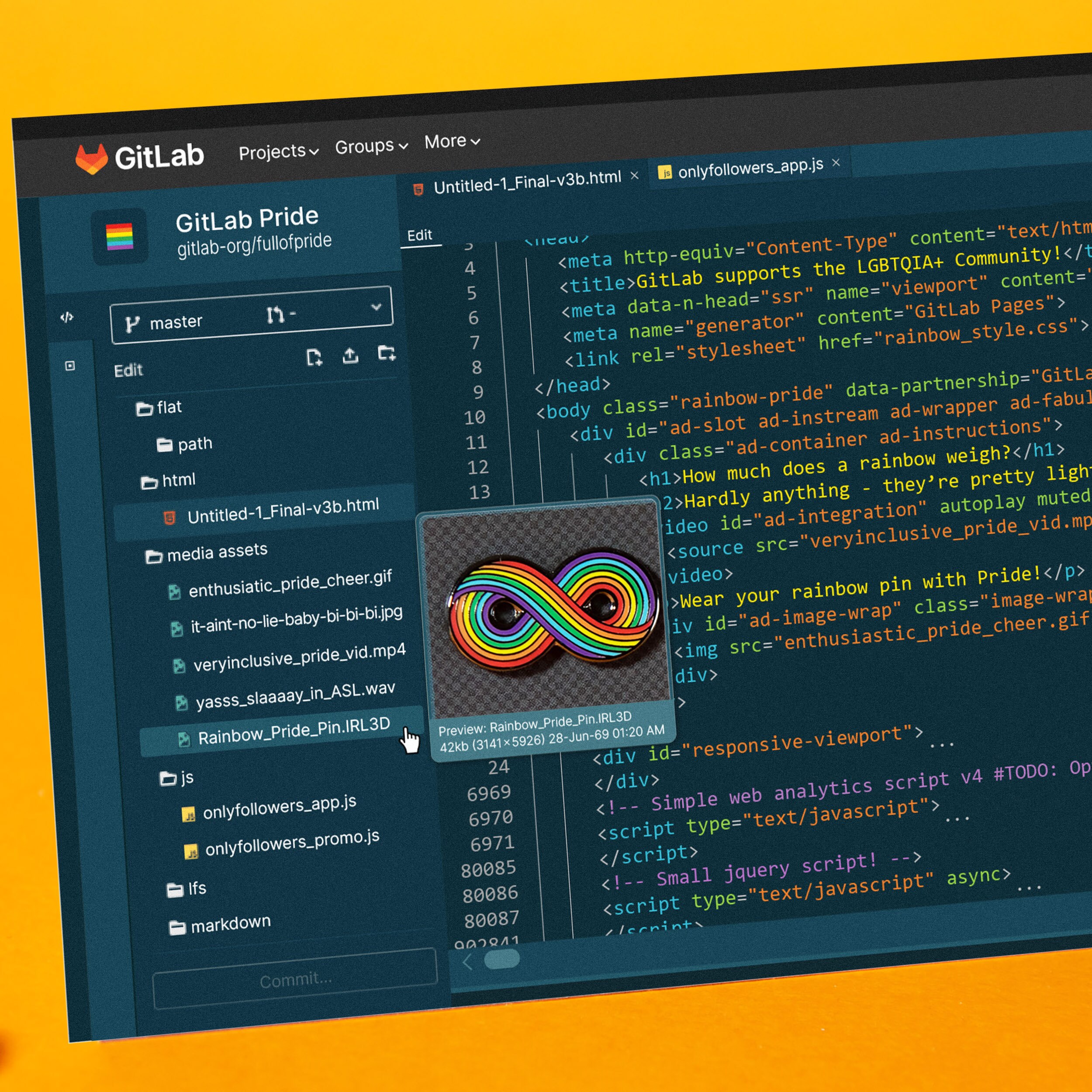Image resolution: width=1092 pixels, height=1092 pixels.
Task: Click the merge request icon in branch selector
Action: coord(276,314)
